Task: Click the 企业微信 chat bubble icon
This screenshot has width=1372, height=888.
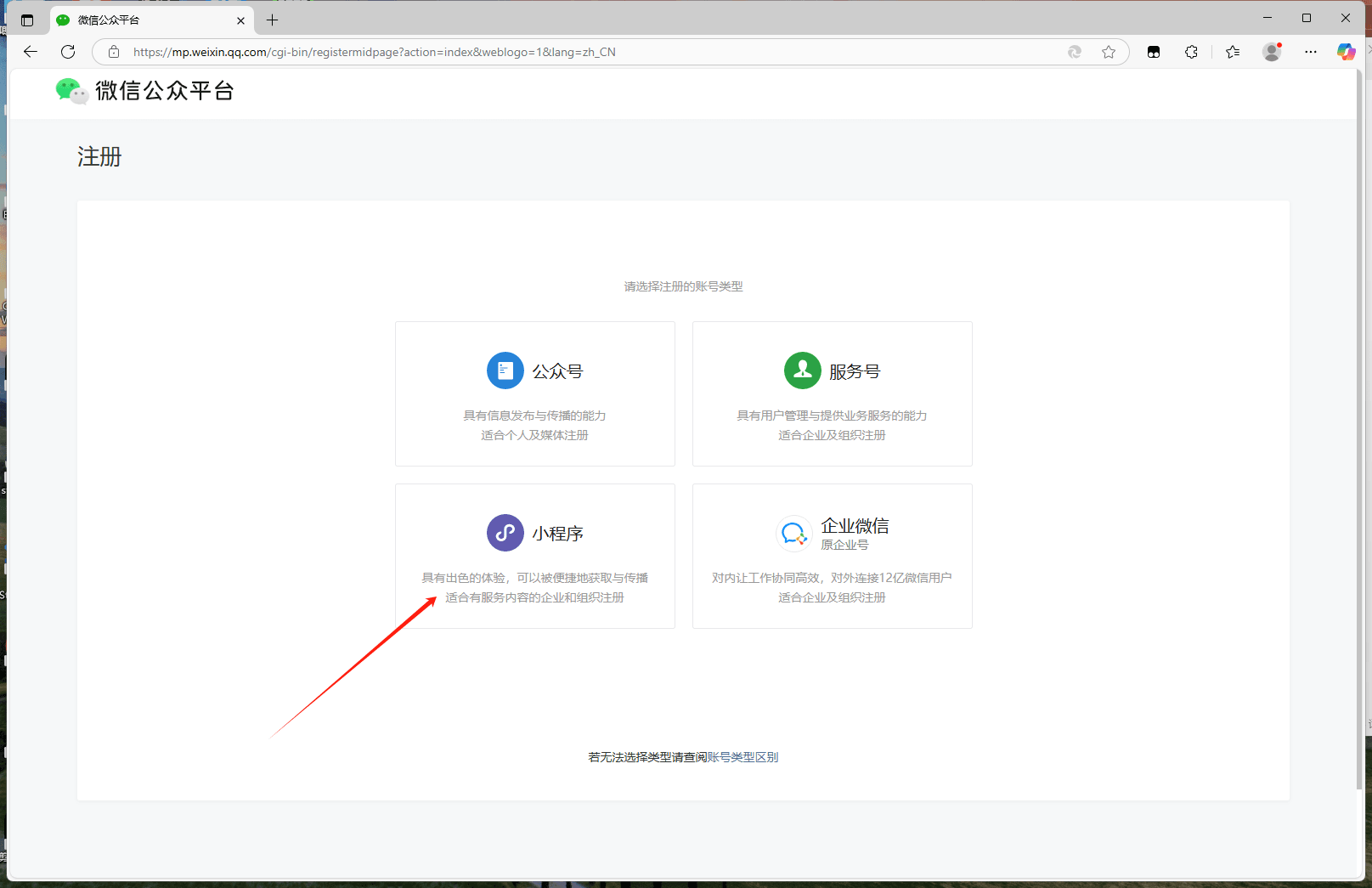Action: 794,533
